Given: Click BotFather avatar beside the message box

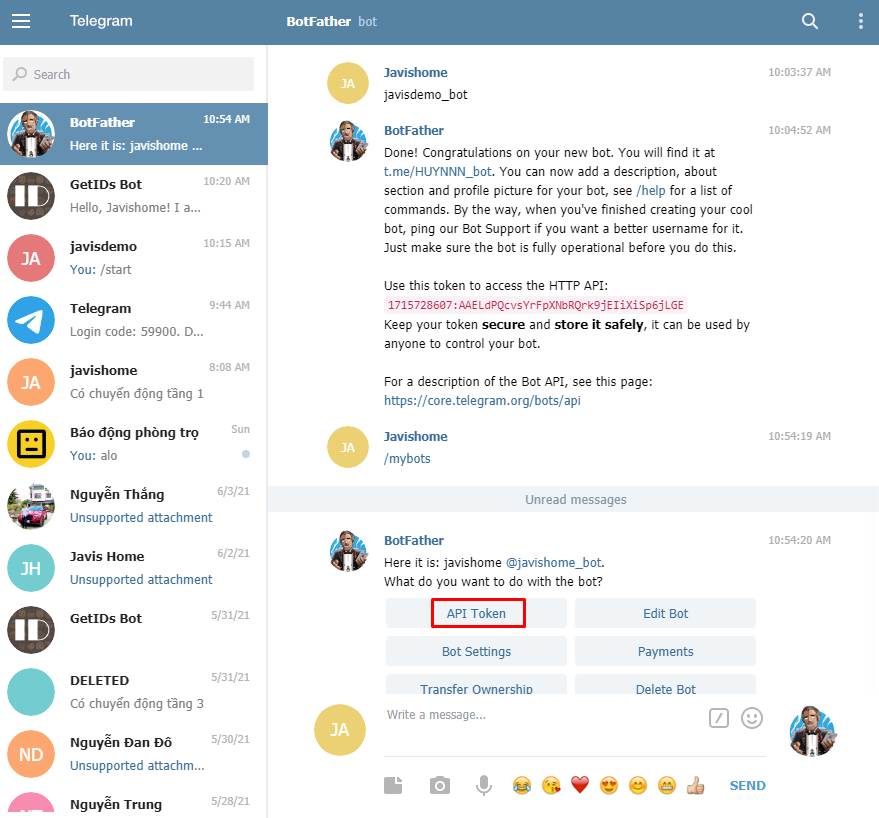Looking at the screenshot, I should (x=812, y=730).
